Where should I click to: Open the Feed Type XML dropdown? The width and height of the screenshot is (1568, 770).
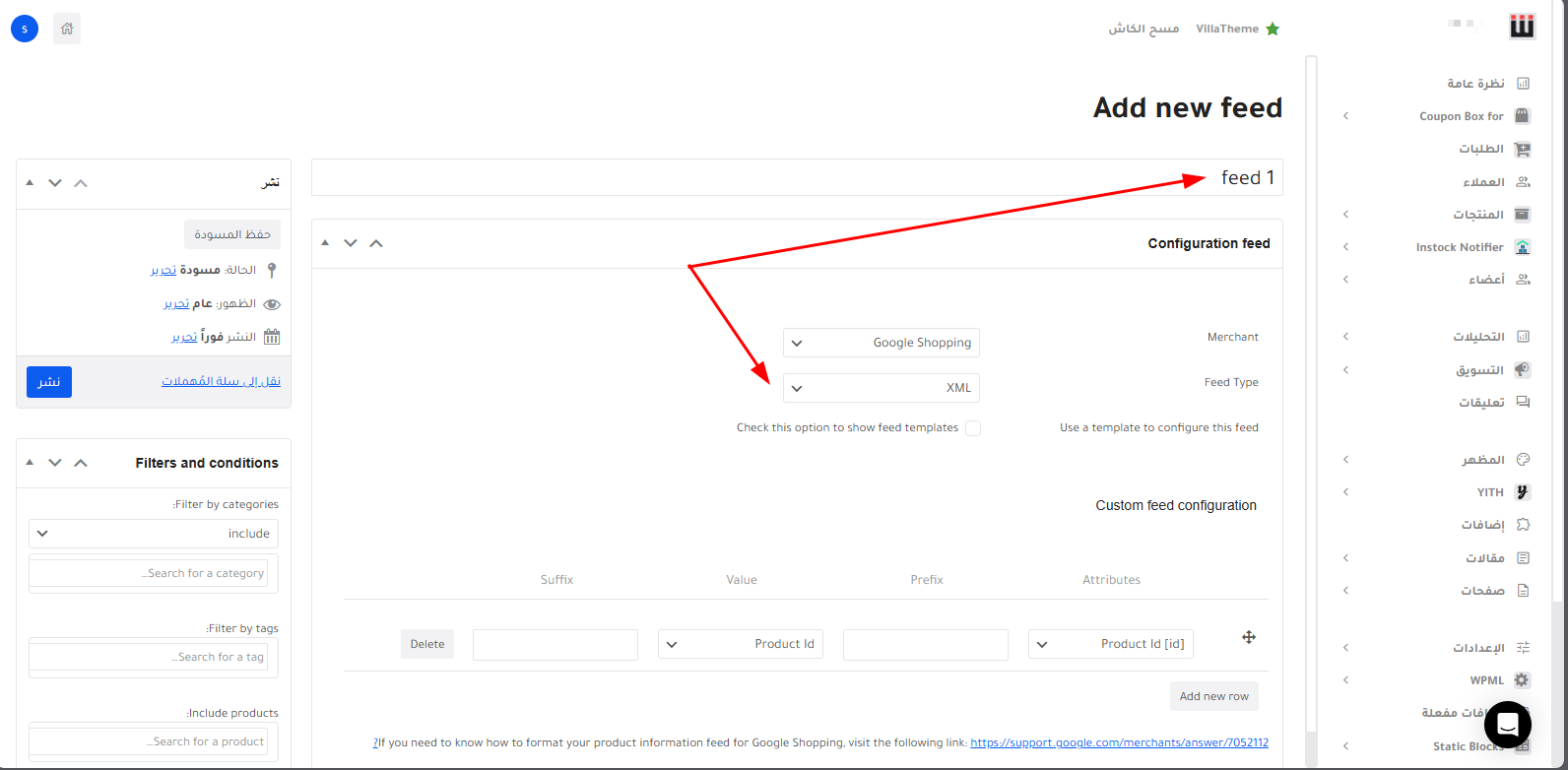tap(882, 388)
